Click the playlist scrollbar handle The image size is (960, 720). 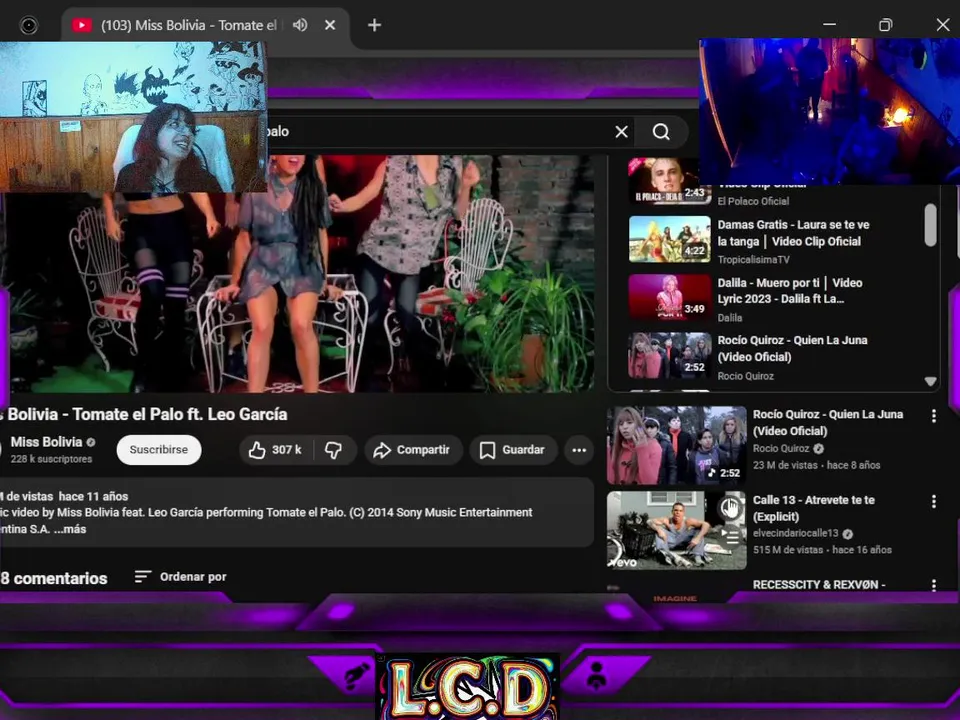pyautogui.click(x=931, y=225)
